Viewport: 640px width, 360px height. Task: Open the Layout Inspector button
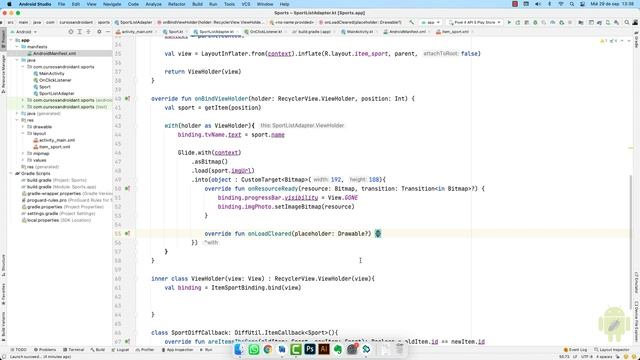[x=611, y=350]
